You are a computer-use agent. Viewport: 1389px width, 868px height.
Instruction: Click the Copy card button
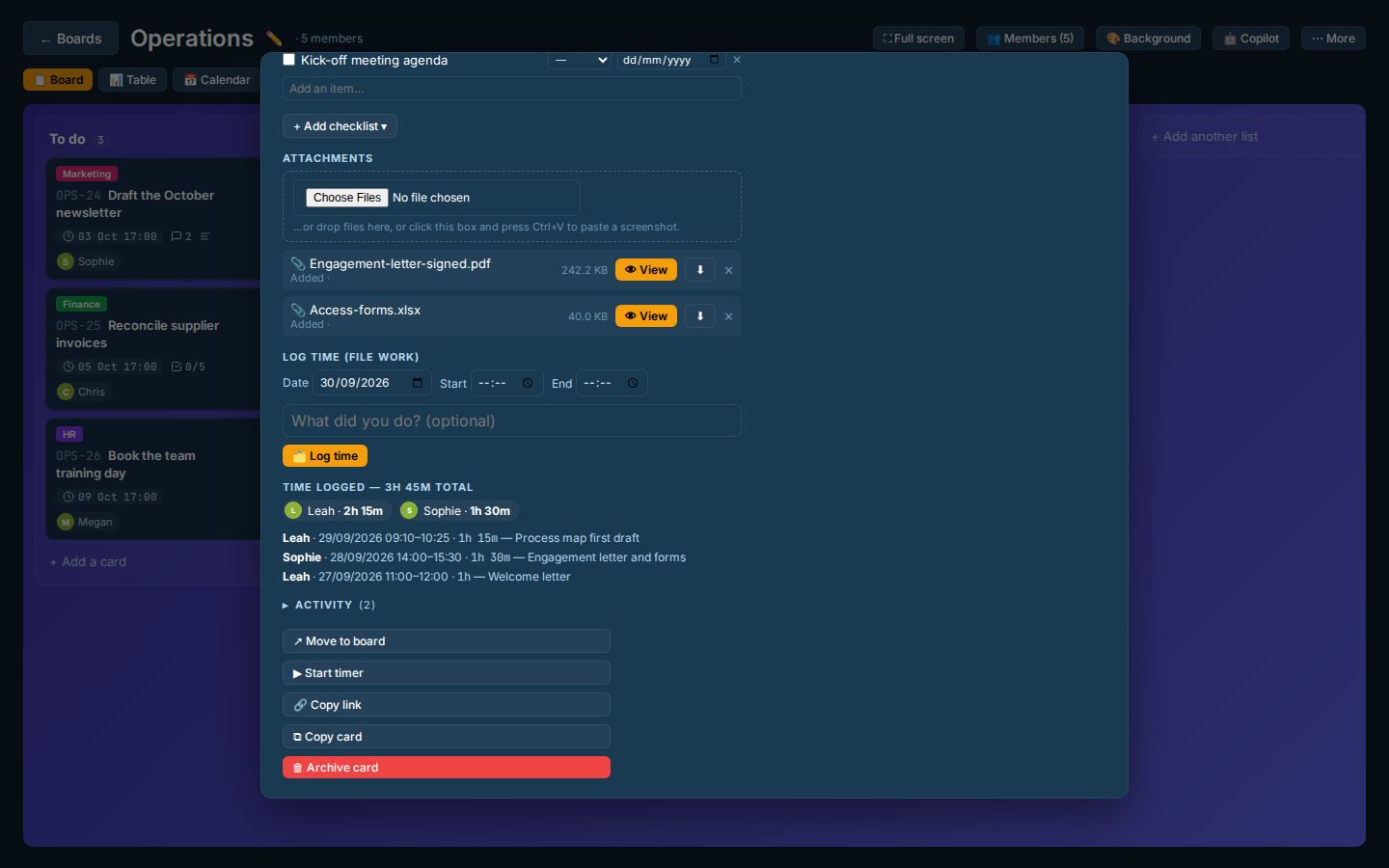447,737
